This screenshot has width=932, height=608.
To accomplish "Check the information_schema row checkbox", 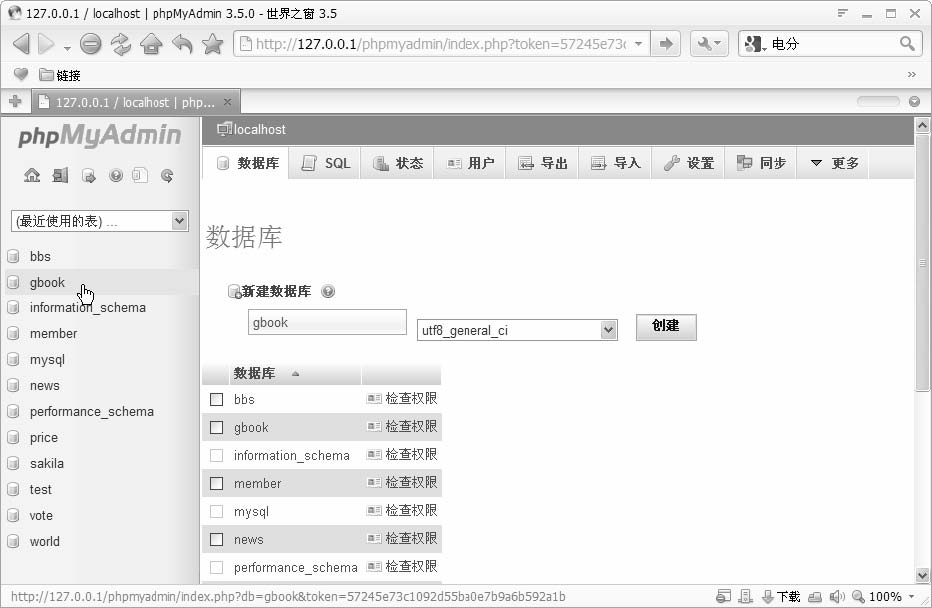I will tap(216, 455).
